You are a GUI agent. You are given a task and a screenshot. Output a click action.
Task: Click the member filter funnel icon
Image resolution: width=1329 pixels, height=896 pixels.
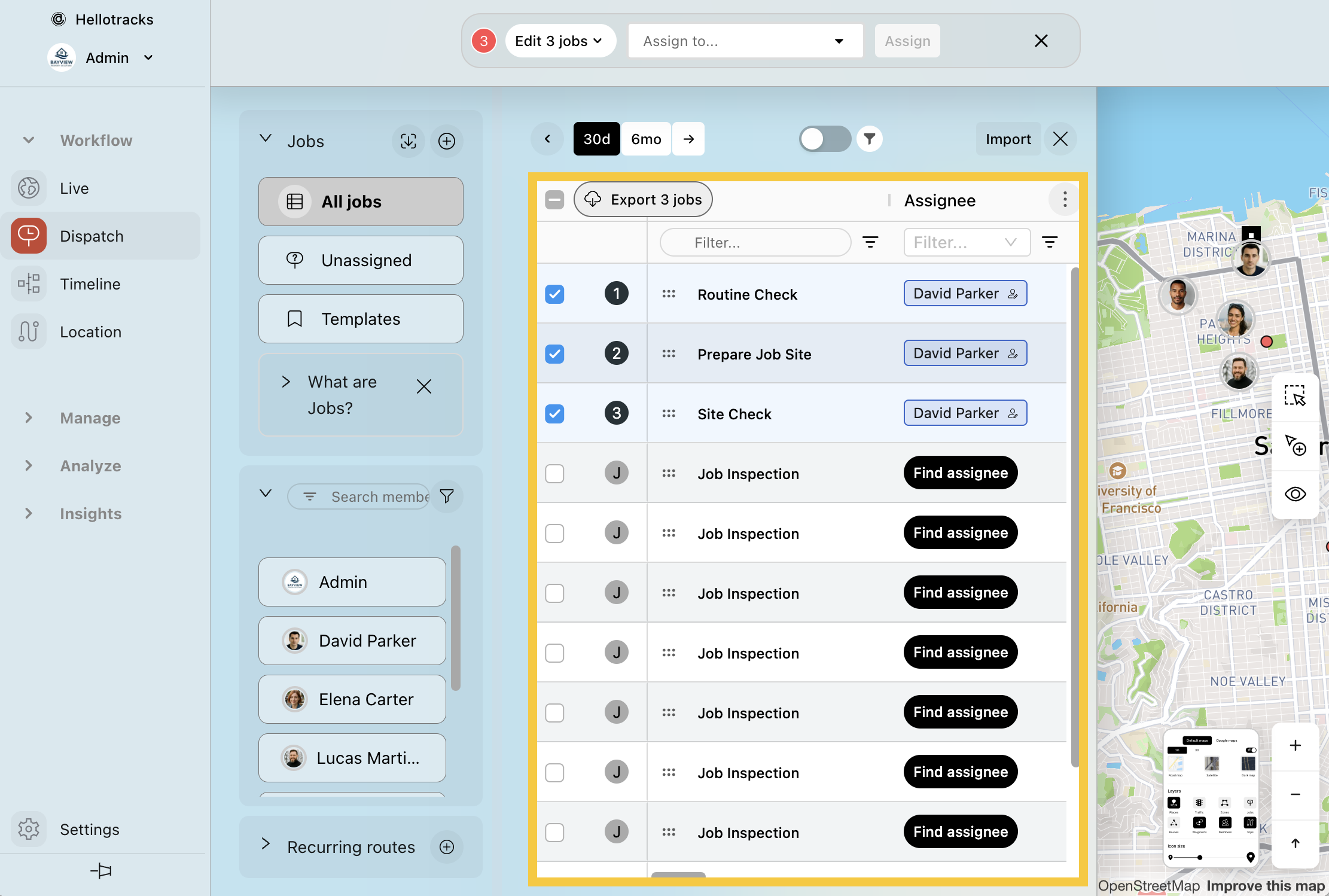pyautogui.click(x=447, y=496)
